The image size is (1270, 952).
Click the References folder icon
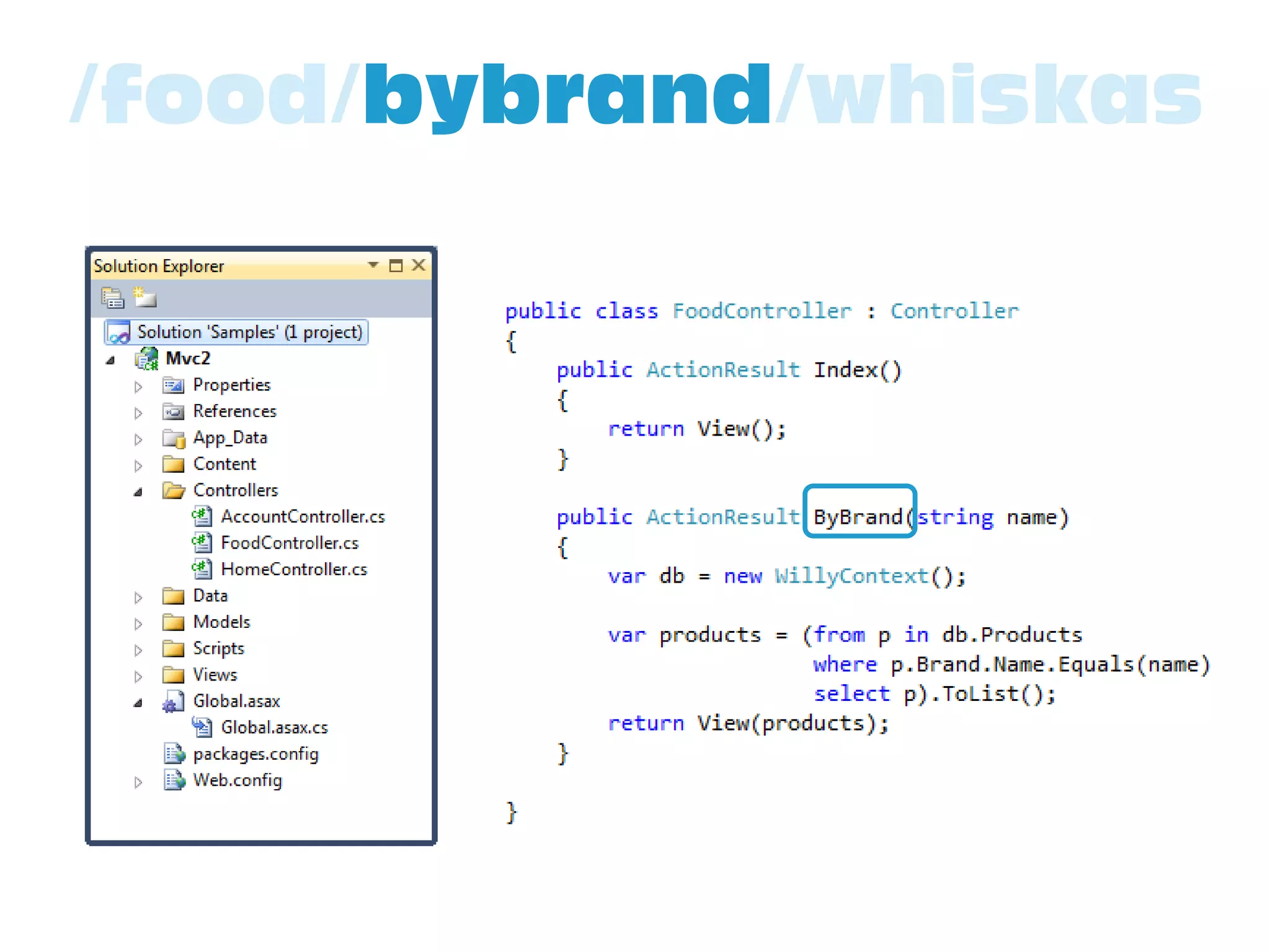point(173,412)
